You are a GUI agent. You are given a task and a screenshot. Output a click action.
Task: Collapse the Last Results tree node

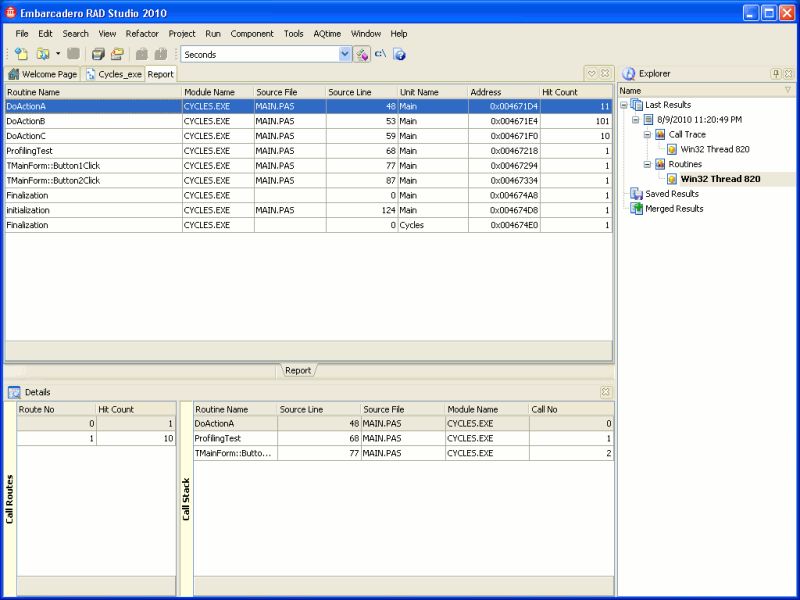click(x=624, y=104)
